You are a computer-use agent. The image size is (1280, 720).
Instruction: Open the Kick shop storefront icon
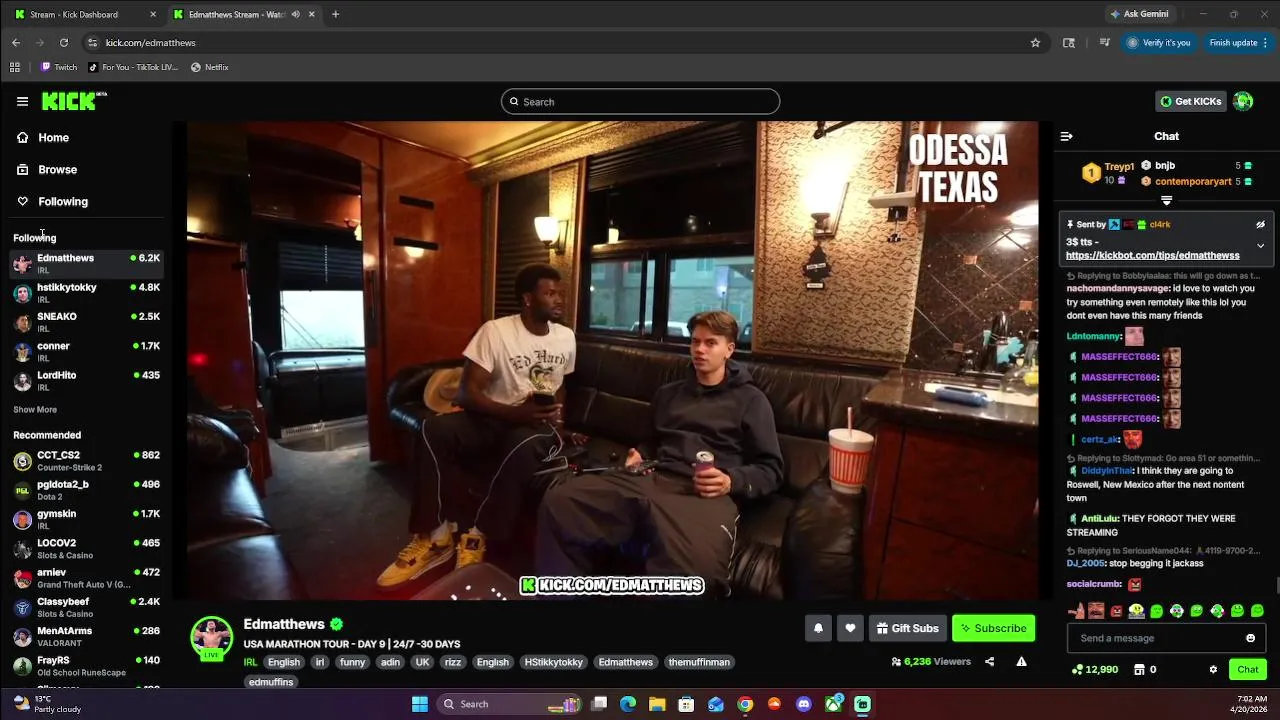pyautogui.click(x=1139, y=669)
